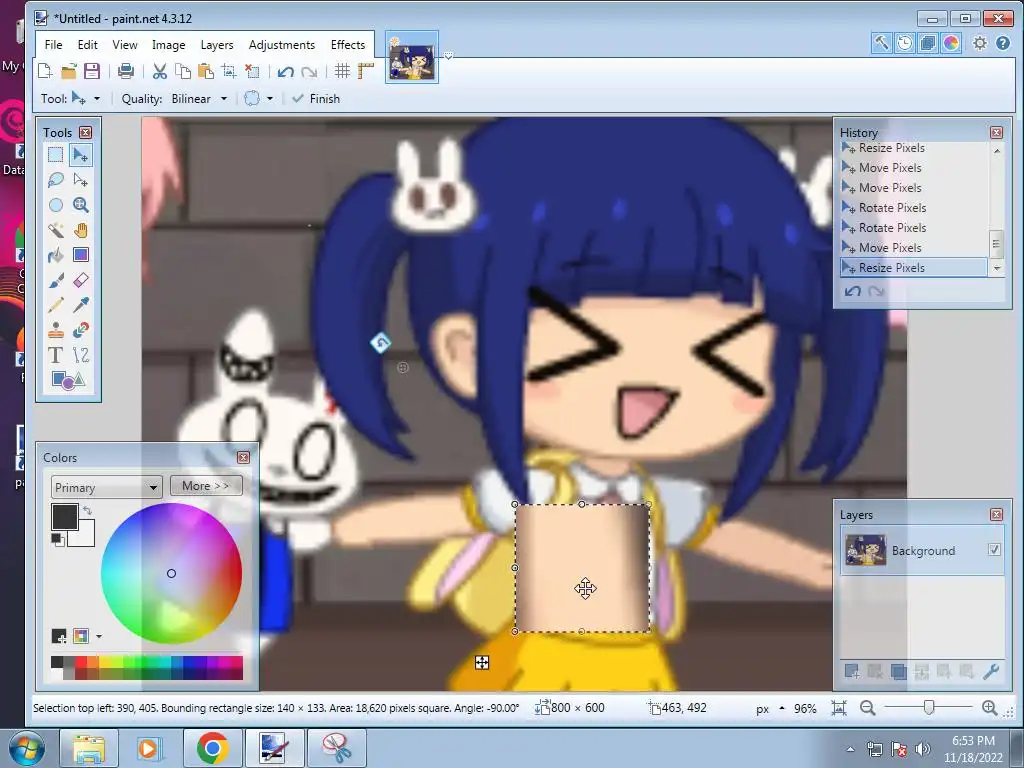Viewport: 1024px width, 768px height.
Task: Reset colors to black and white
Action: tap(57, 540)
